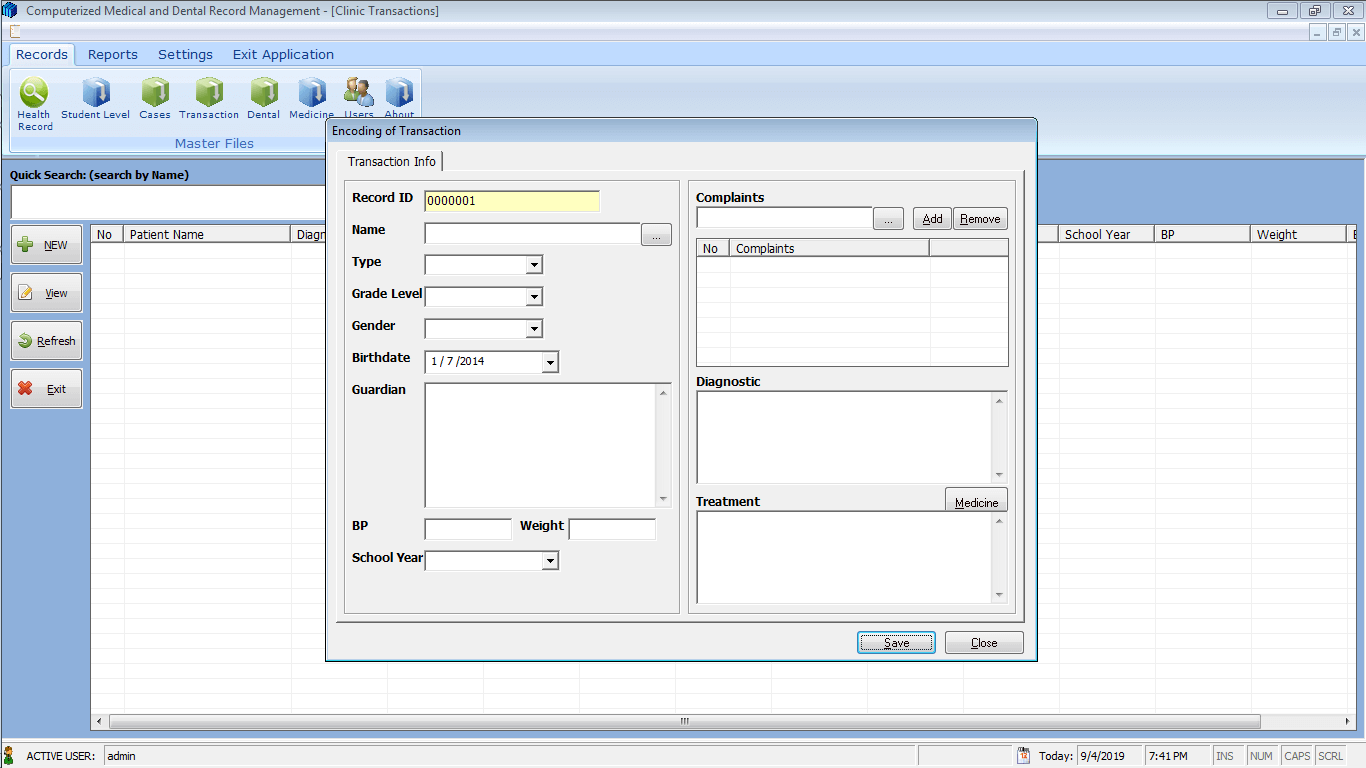This screenshot has height=768, width=1366.
Task: Click the Complaints entry field
Action: [784, 218]
